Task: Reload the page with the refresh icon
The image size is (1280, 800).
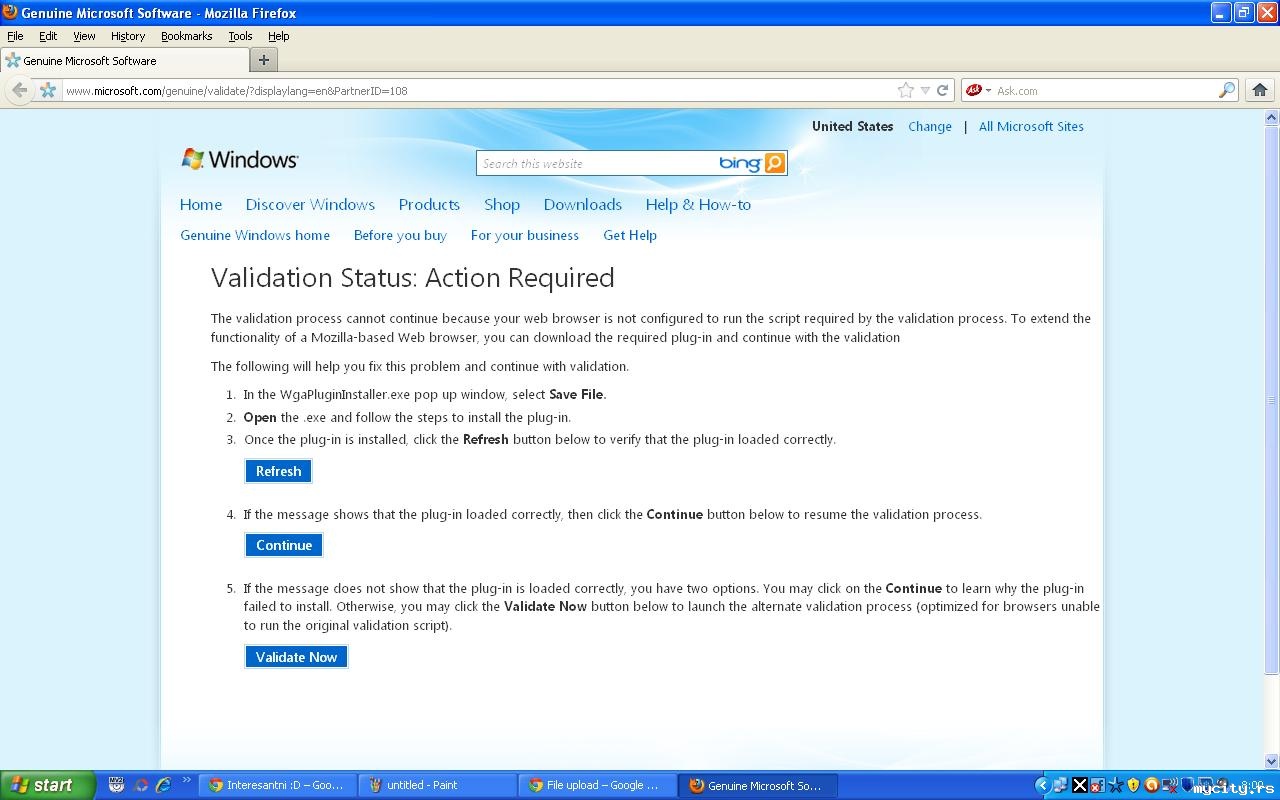Action: [x=942, y=90]
